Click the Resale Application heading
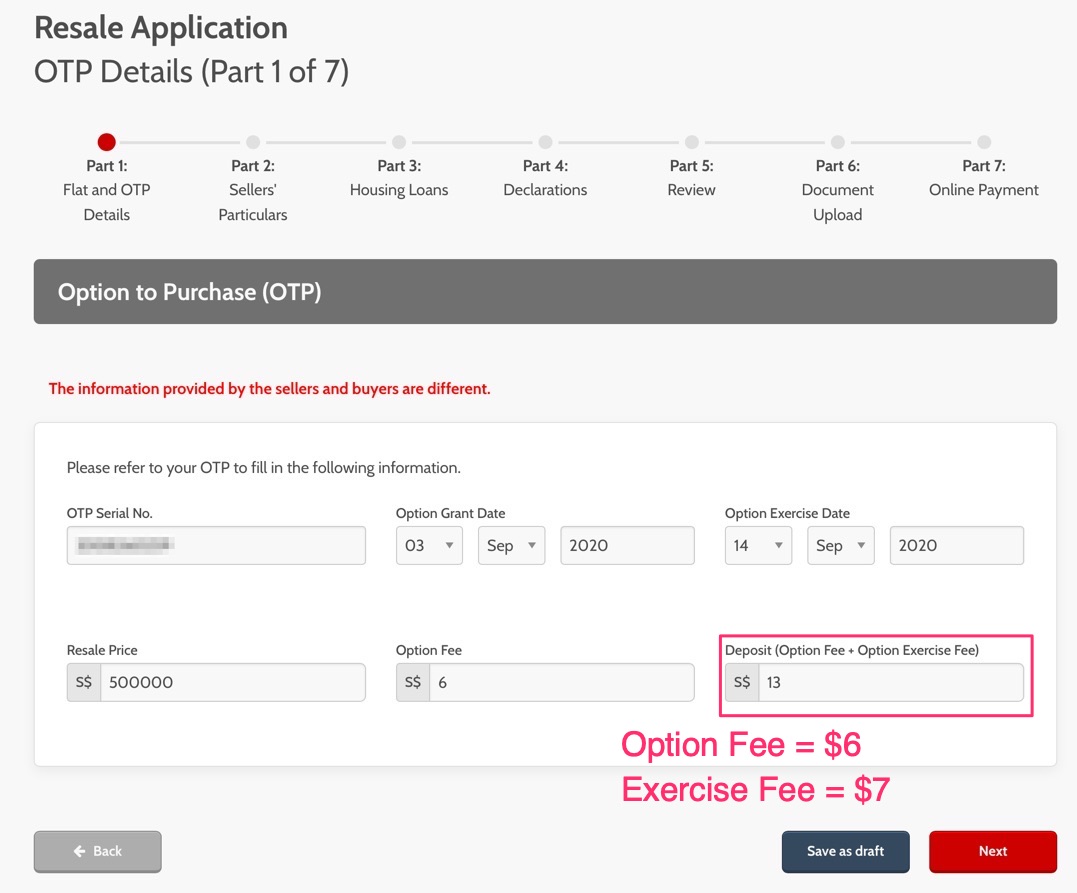This screenshot has width=1077, height=893. click(161, 28)
